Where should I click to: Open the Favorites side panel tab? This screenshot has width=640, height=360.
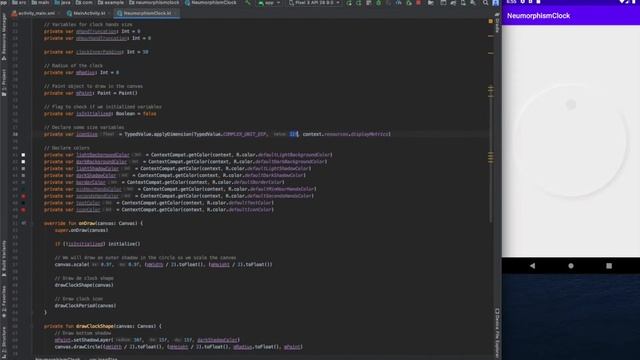click(x=4, y=301)
